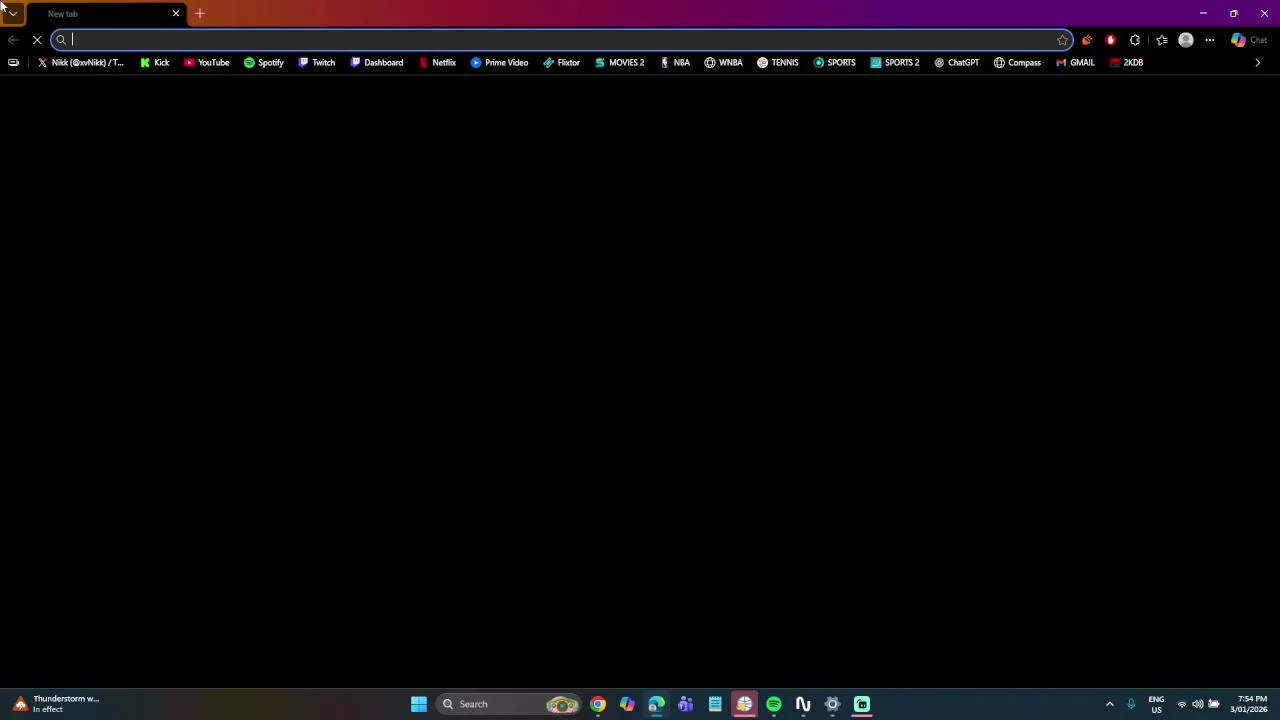Show more bookmarks overflow chevron
This screenshot has height=720, width=1280.
pos(1257,62)
